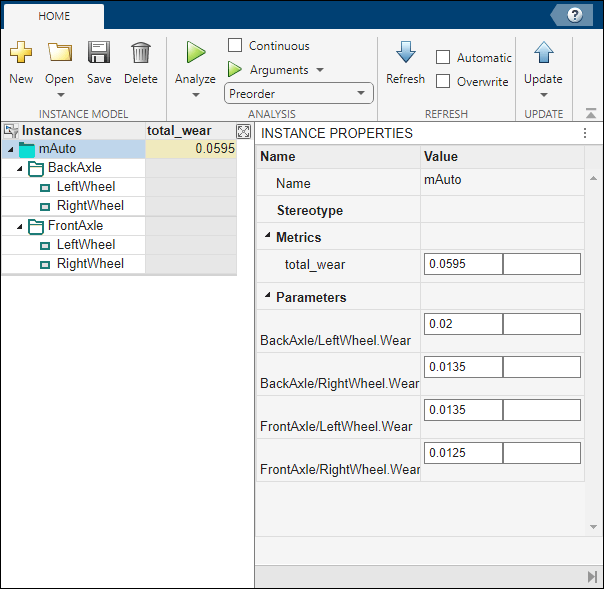Click the mAuto architecture instance icon
Screen dimensions: 604x589
[x=27, y=149]
